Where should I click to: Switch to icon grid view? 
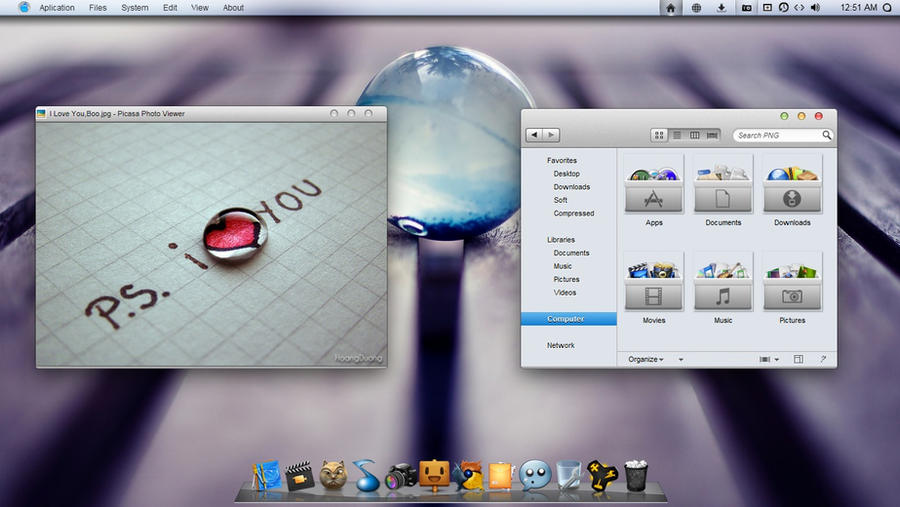point(659,135)
